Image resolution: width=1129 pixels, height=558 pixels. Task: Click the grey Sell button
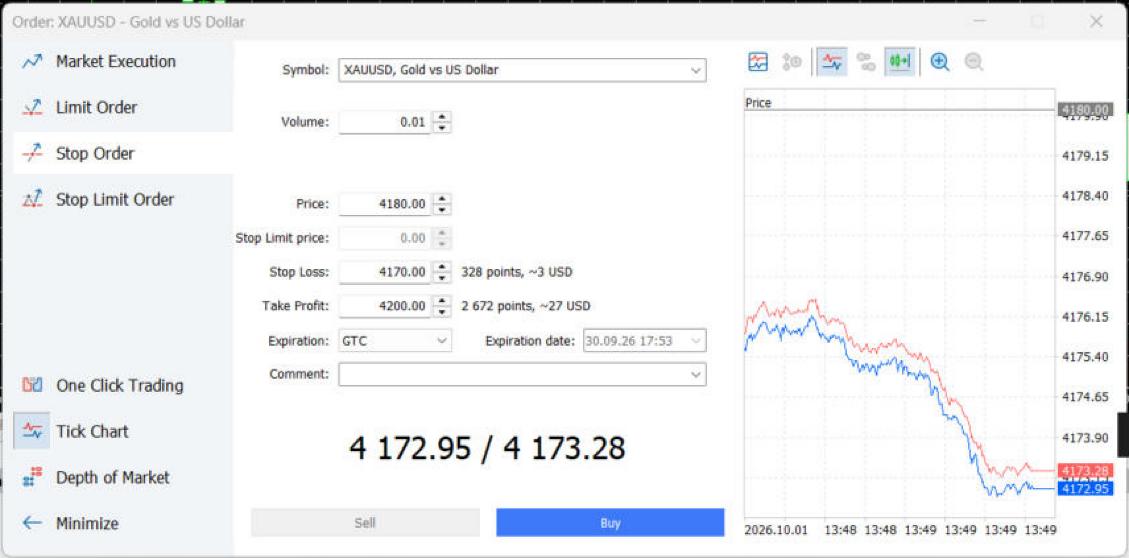[365, 523]
